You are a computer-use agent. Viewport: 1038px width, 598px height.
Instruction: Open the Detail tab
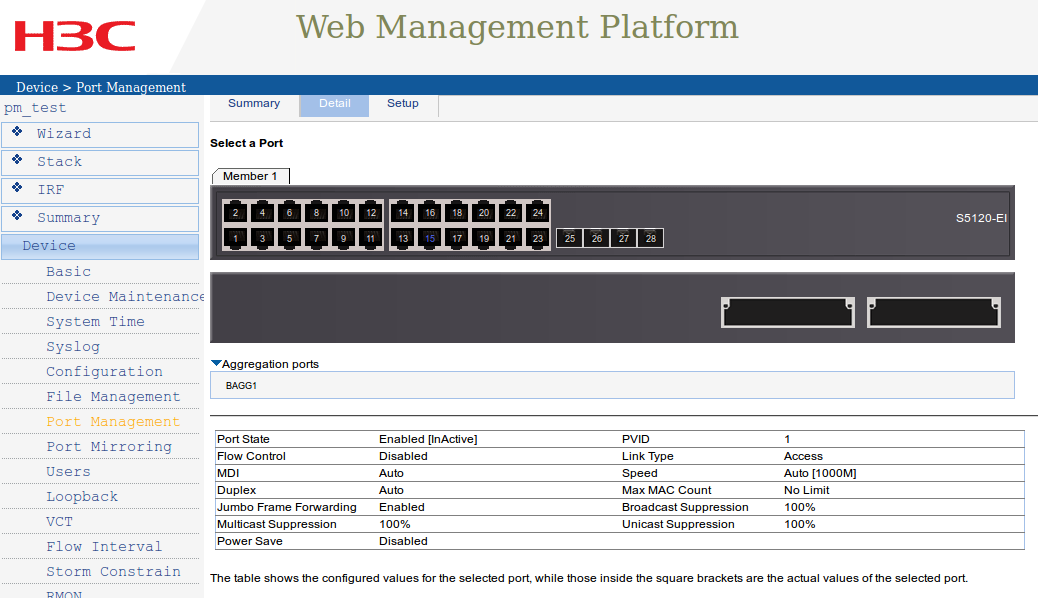coord(334,104)
